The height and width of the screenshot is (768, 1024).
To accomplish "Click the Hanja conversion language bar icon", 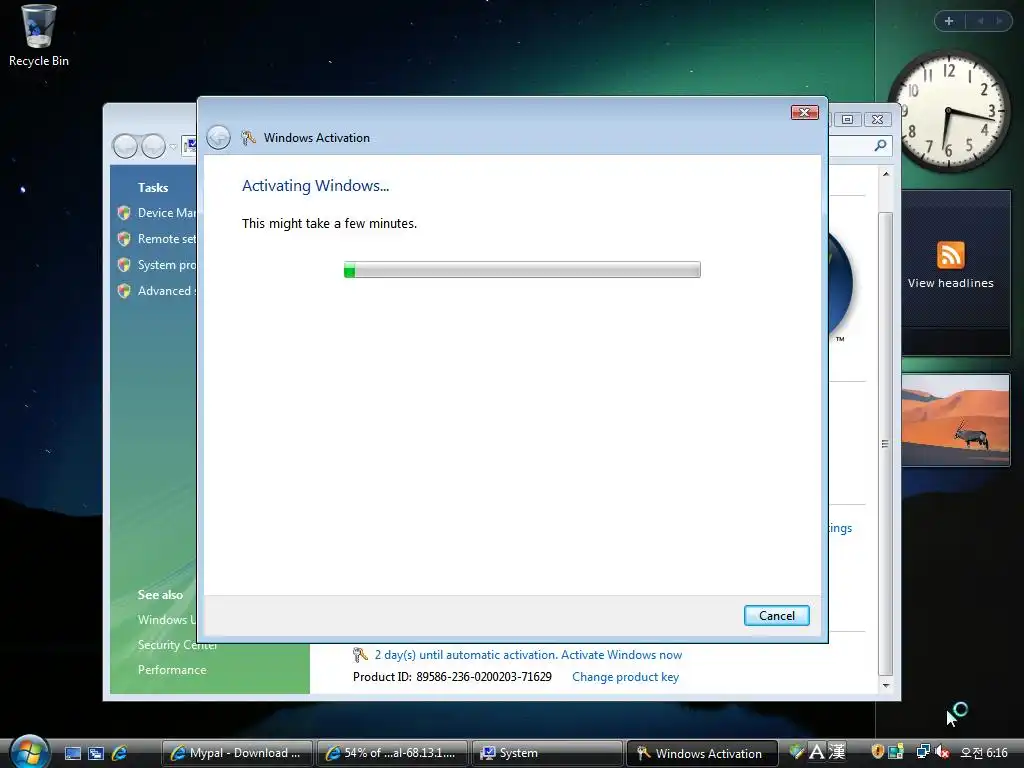I will 837,752.
